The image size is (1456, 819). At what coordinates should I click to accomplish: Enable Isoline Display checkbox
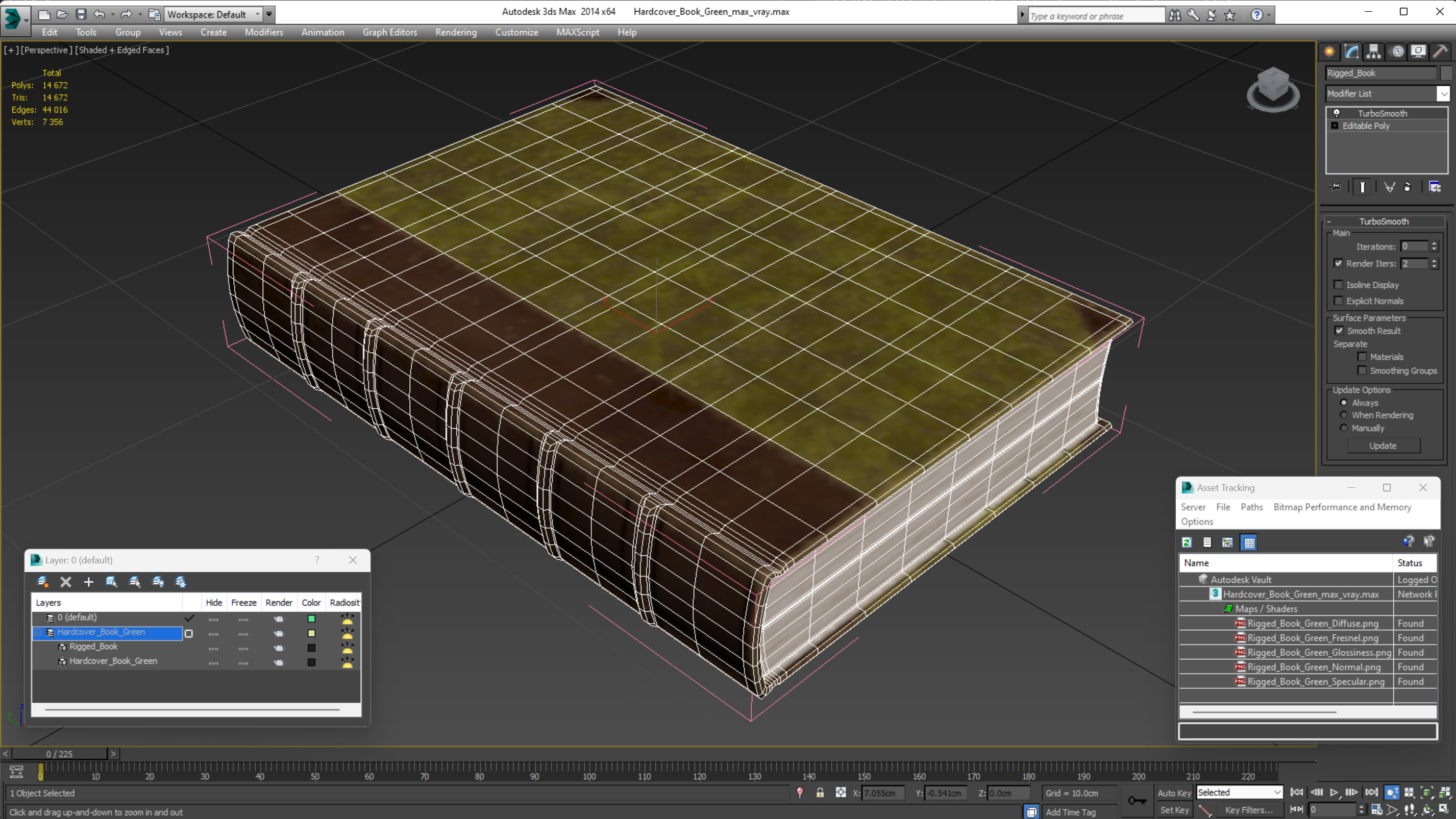1338,285
